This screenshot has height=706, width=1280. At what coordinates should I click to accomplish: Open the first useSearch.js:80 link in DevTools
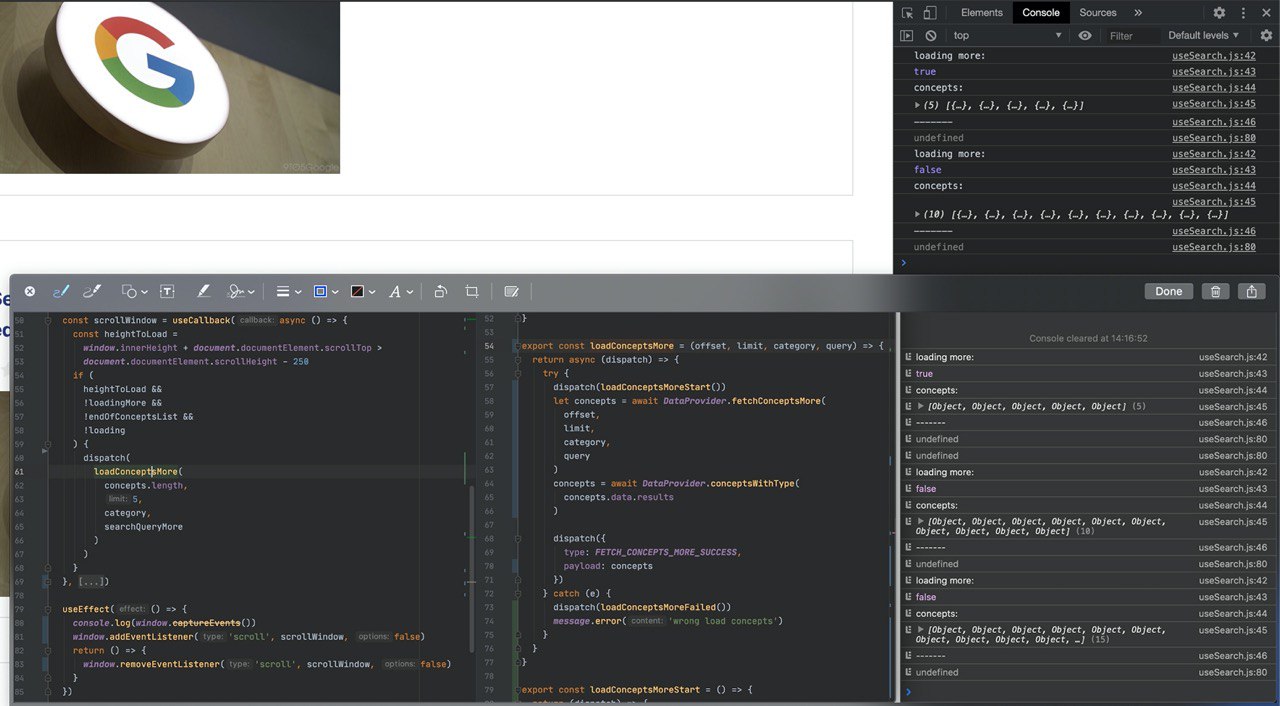[1213, 138]
